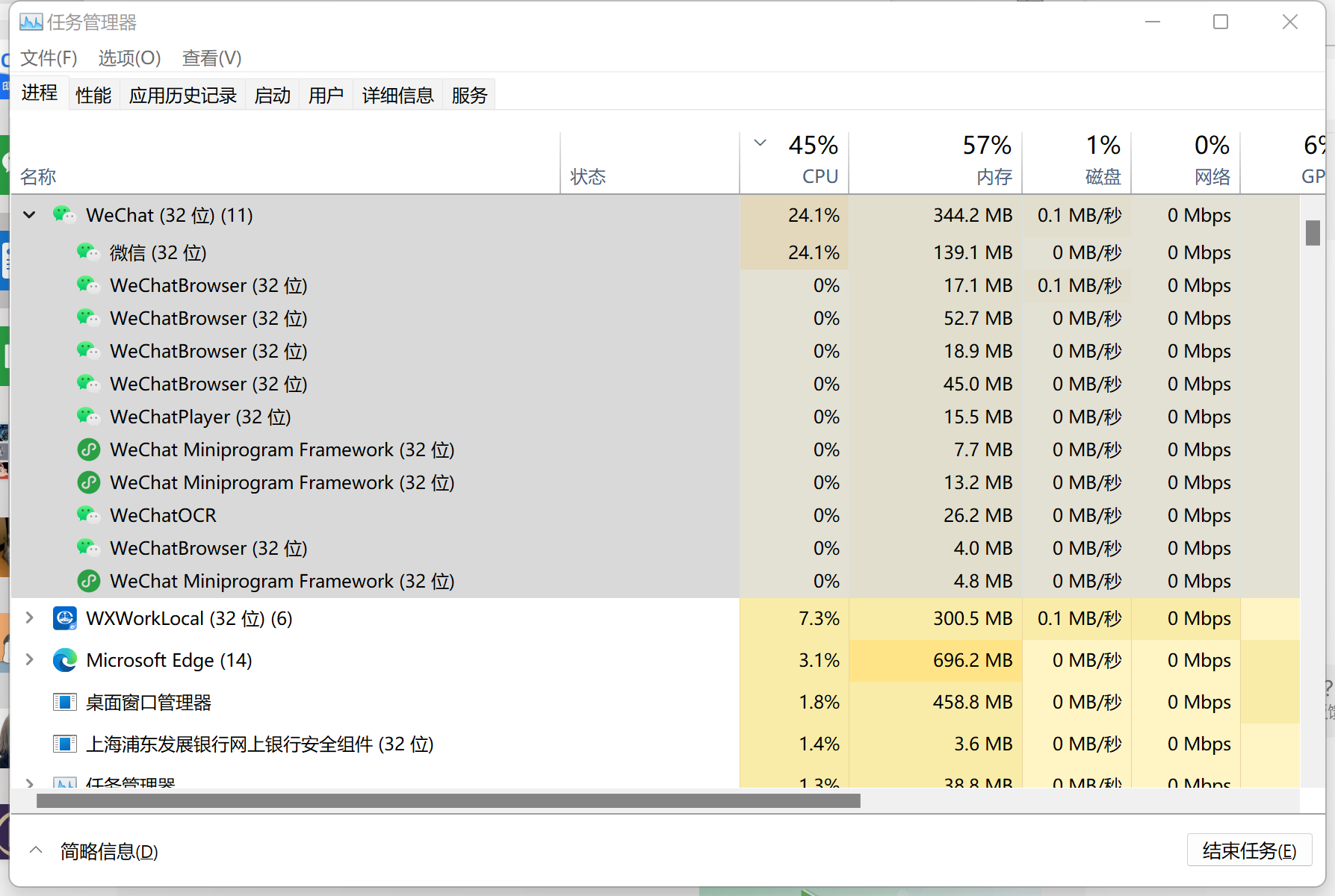Click icon of WeChatBrowser row using 4.0 MB
1335x896 pixels.
click(x=89, y=548)
